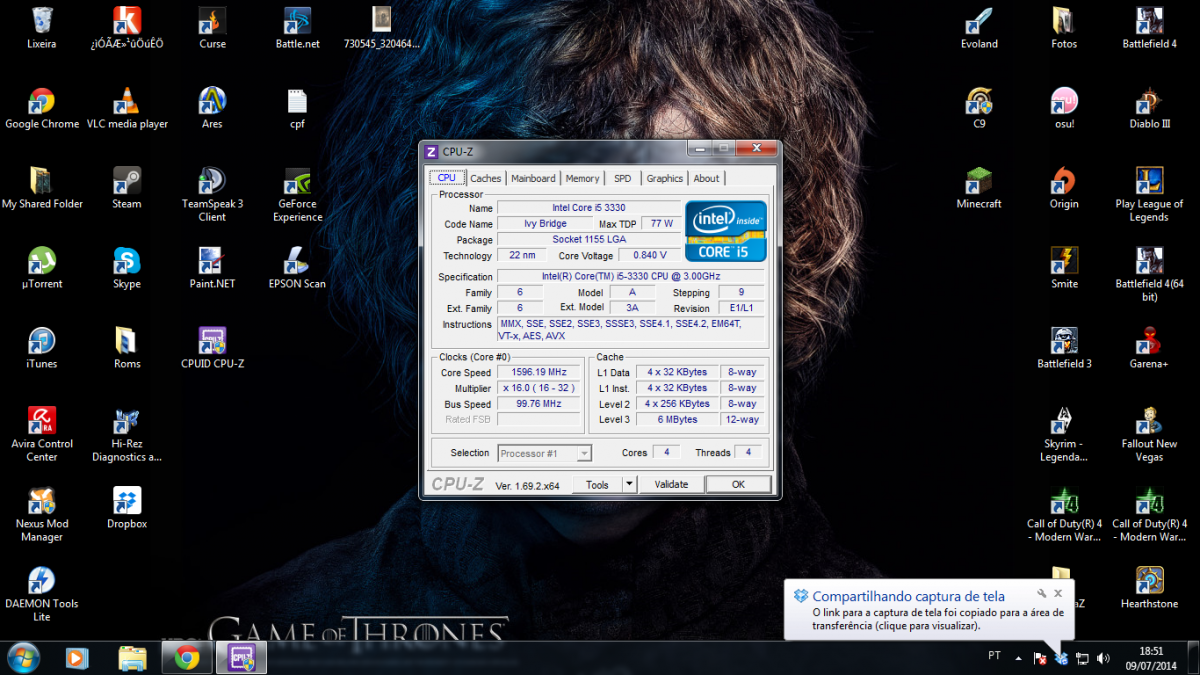Click the '1596.19 MHz' Core Speed value
This screenshot has width=1200, height=675.
click(538, 372)
